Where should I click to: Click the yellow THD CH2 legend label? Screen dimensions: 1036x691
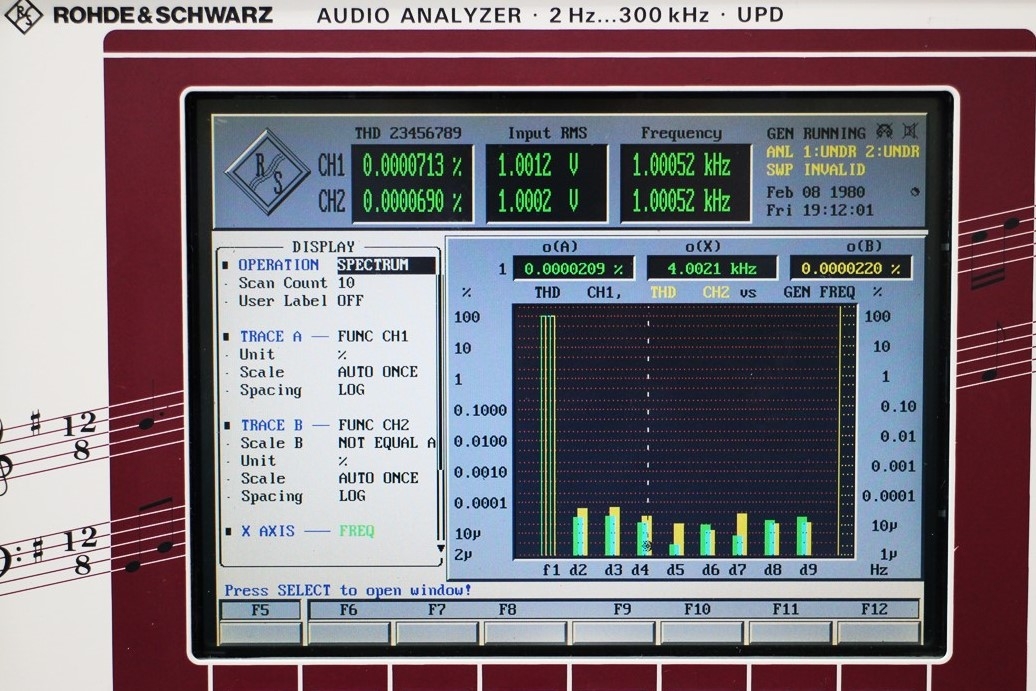point(689,292)
